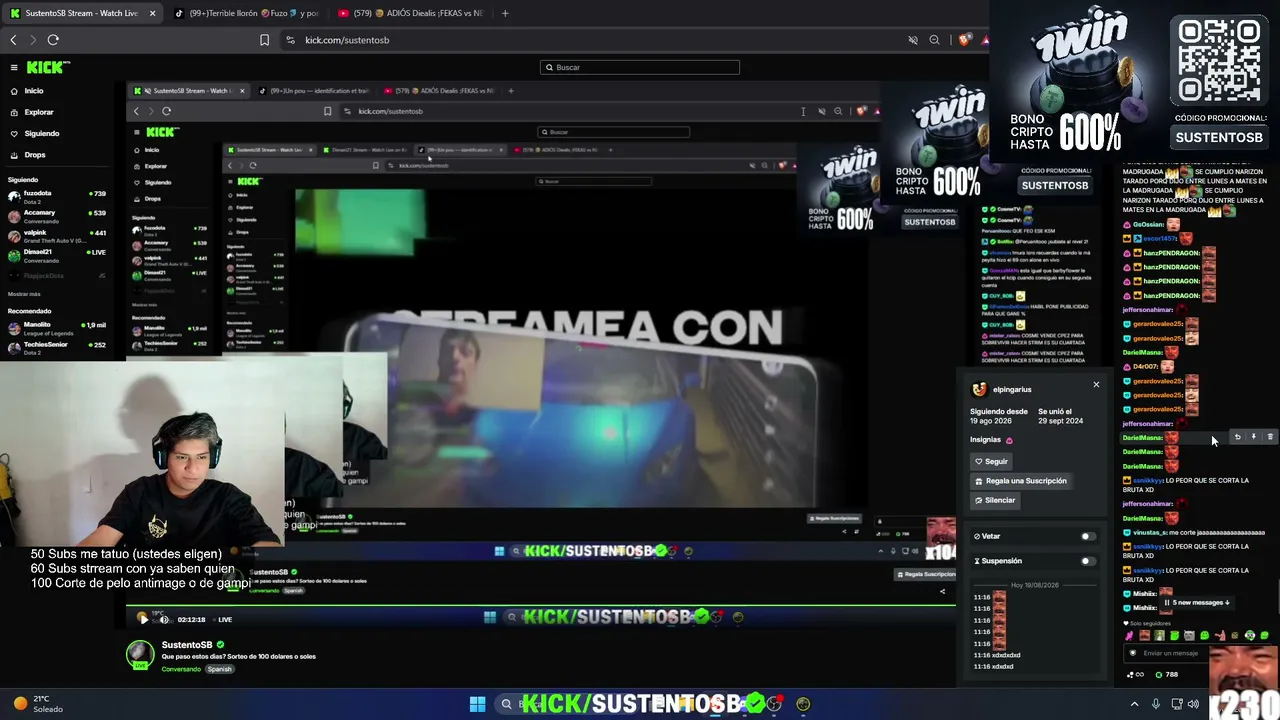Click the Conversando category link below player
This screenshot has height=720, width=1280.
point(181,669)
